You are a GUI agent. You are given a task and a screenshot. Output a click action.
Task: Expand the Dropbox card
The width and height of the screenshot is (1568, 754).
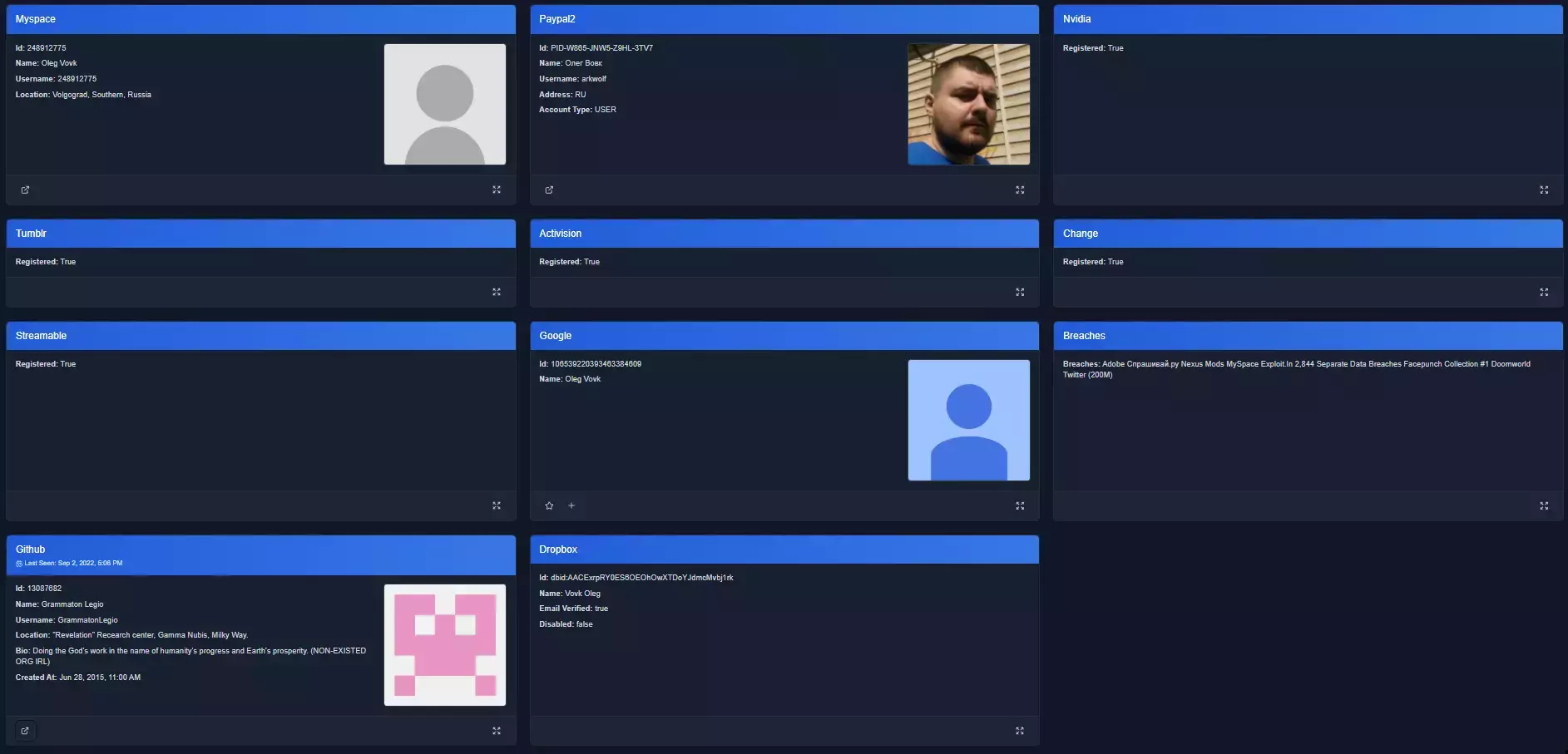(x=1020, y=731)
